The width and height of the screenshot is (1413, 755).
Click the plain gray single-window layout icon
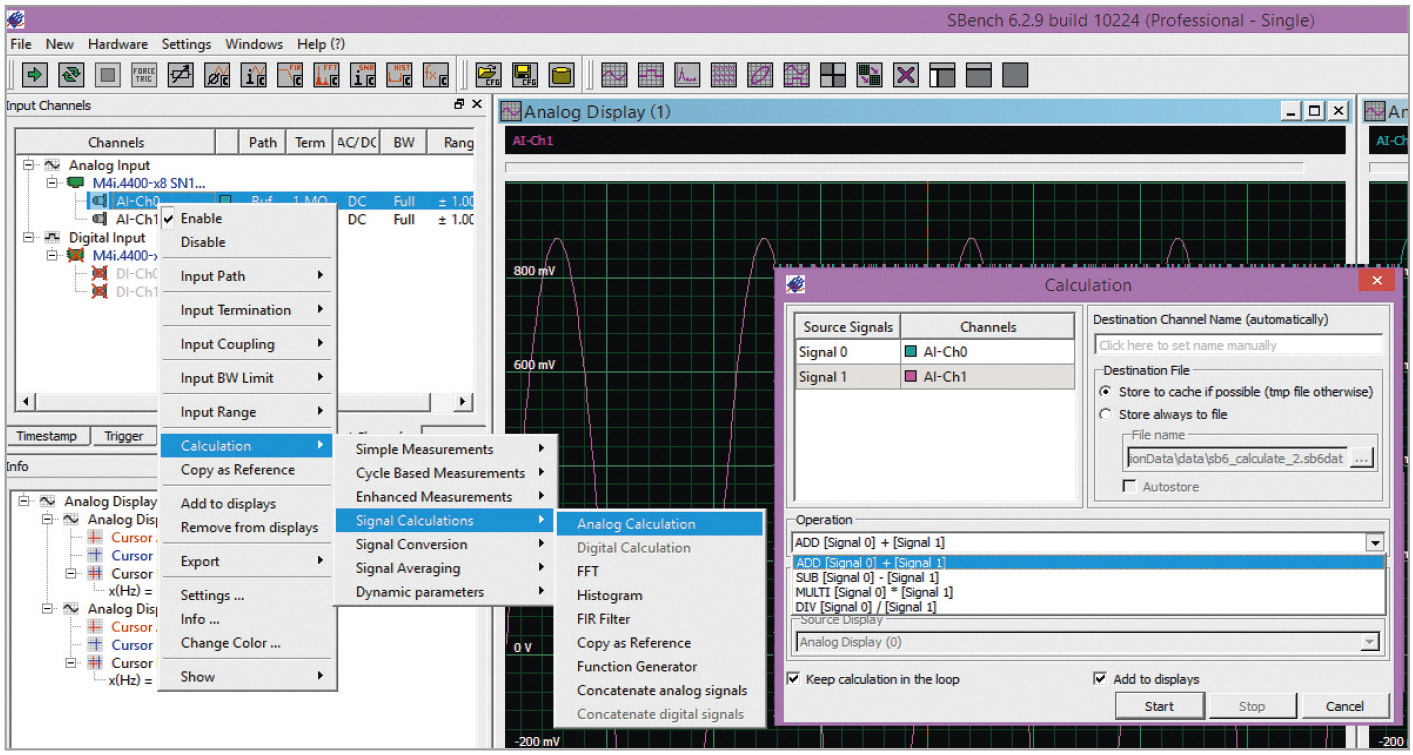(x=1015, y=74)
